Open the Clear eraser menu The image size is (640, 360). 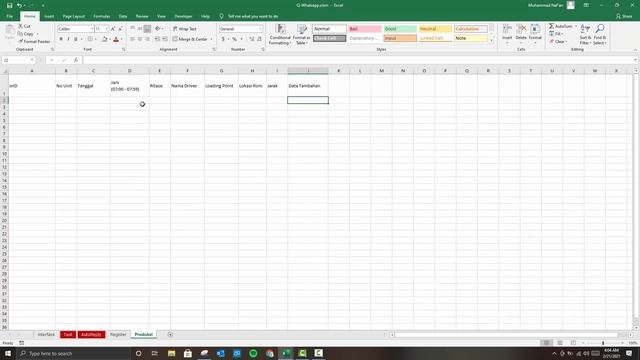(x=557, y=42)
